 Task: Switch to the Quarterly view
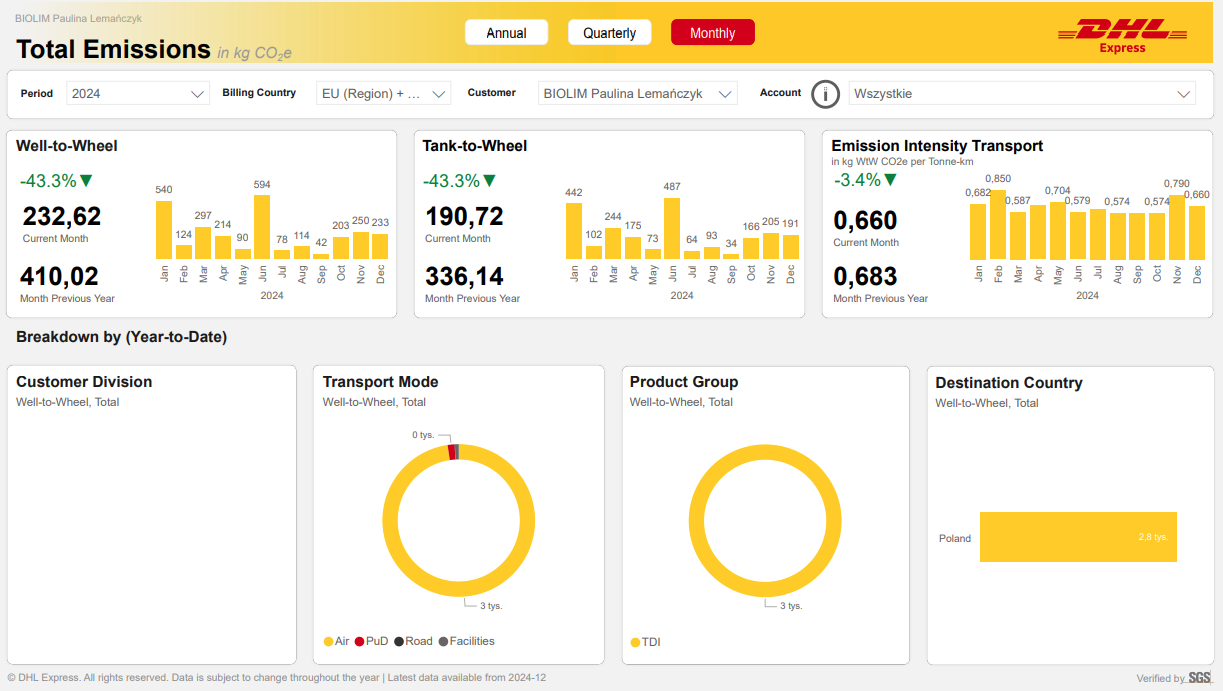coord(610,33)
